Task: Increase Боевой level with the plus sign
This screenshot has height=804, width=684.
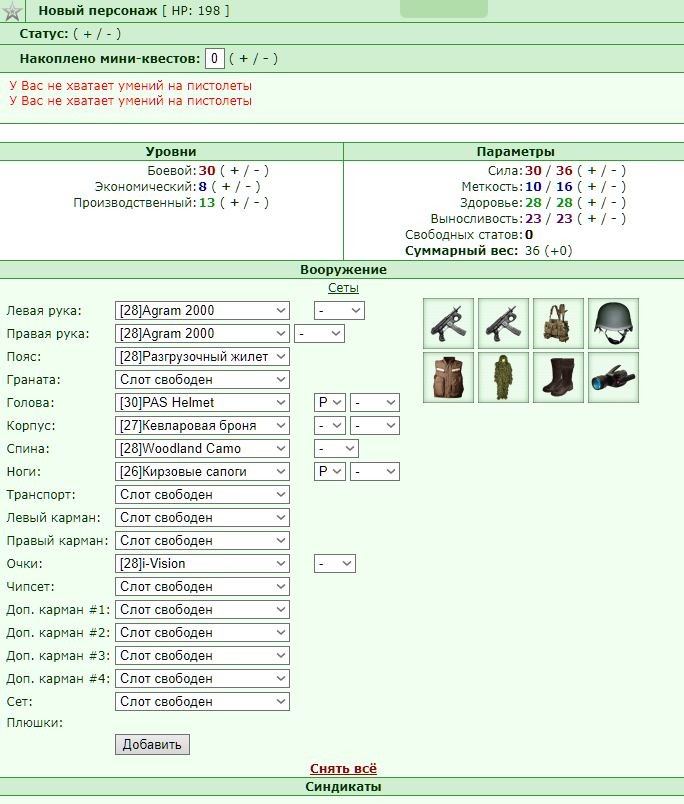Action: pyautogui.click(x=234, y=171)
